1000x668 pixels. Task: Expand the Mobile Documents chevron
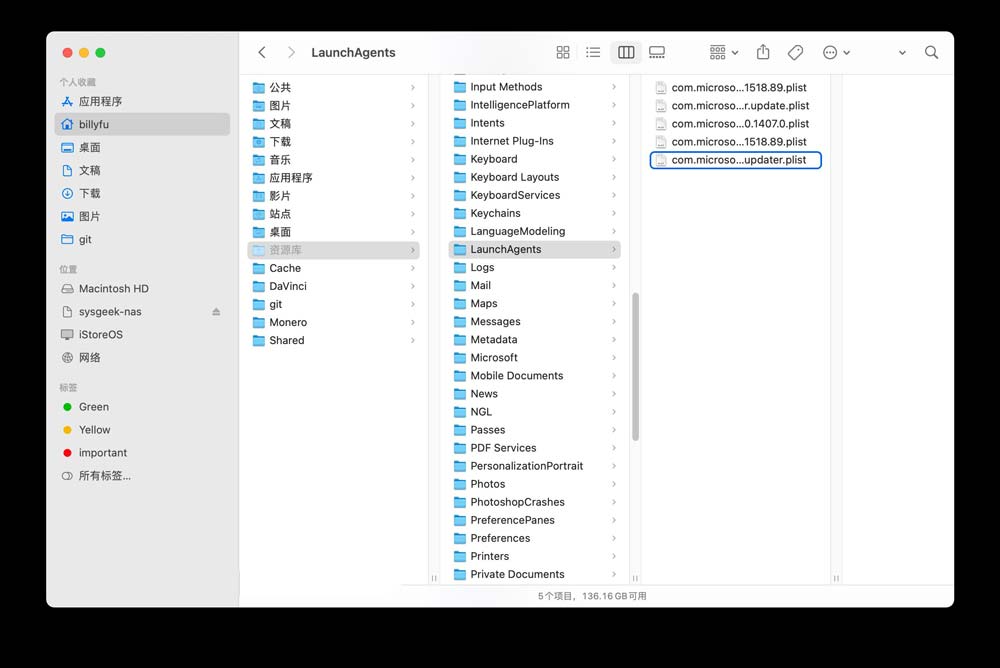click(x=614, y=376)
